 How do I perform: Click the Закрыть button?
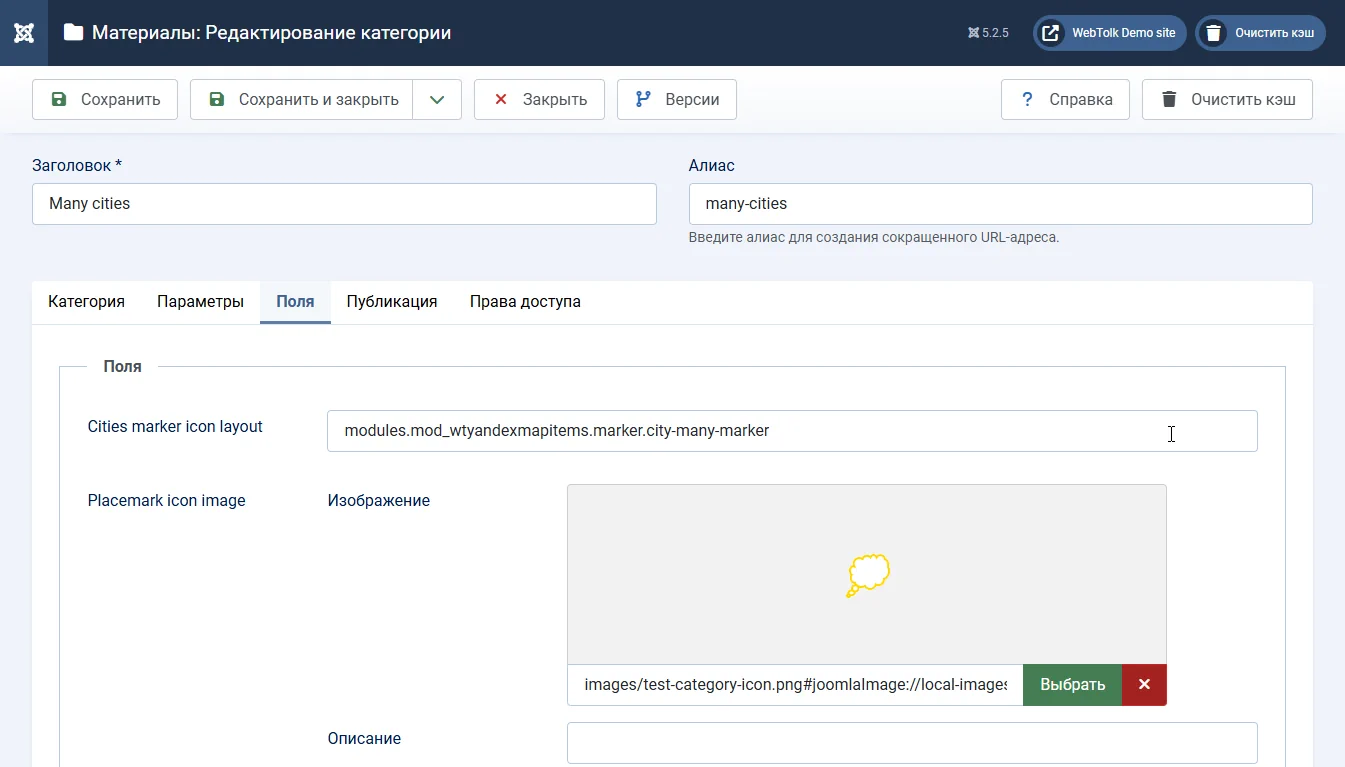(539, 100)
